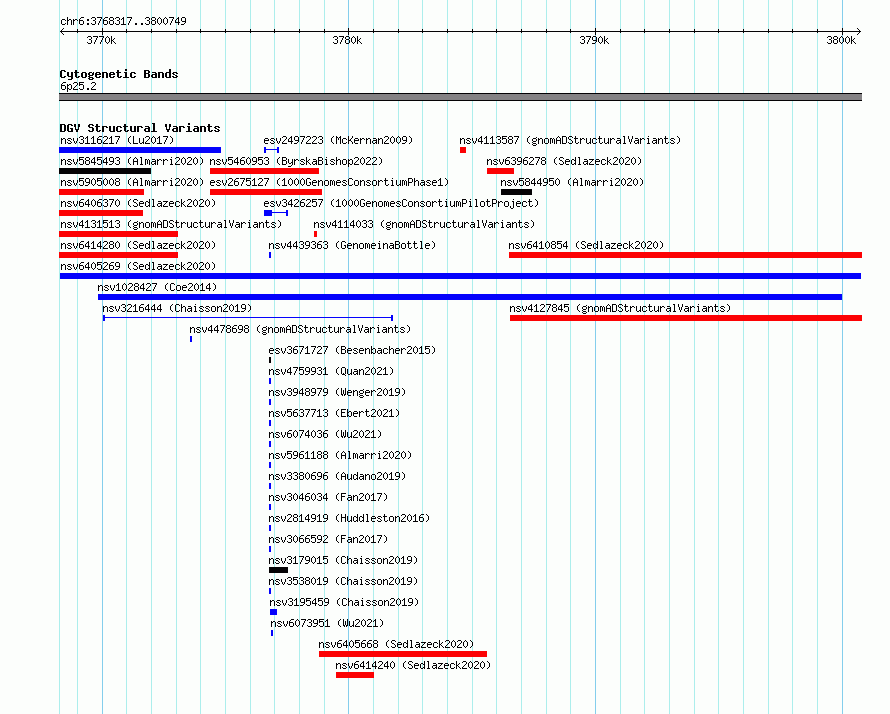
Task: Click nsv4478698 (gnomADStructuralVariants) label
Action: [x=300, y=329]
